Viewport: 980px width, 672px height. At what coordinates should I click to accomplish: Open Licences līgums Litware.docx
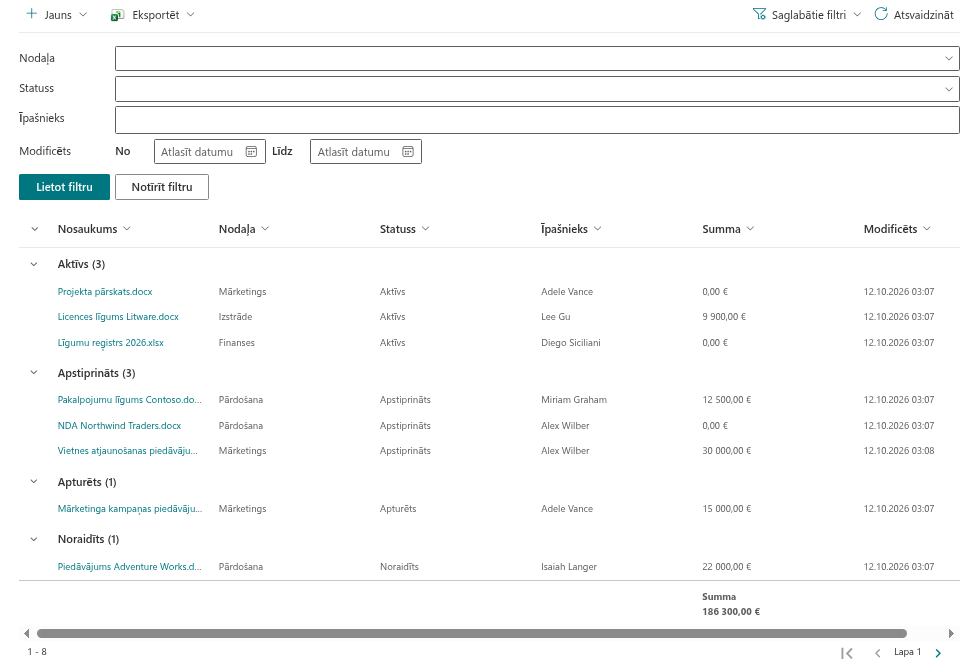(118, 317)
